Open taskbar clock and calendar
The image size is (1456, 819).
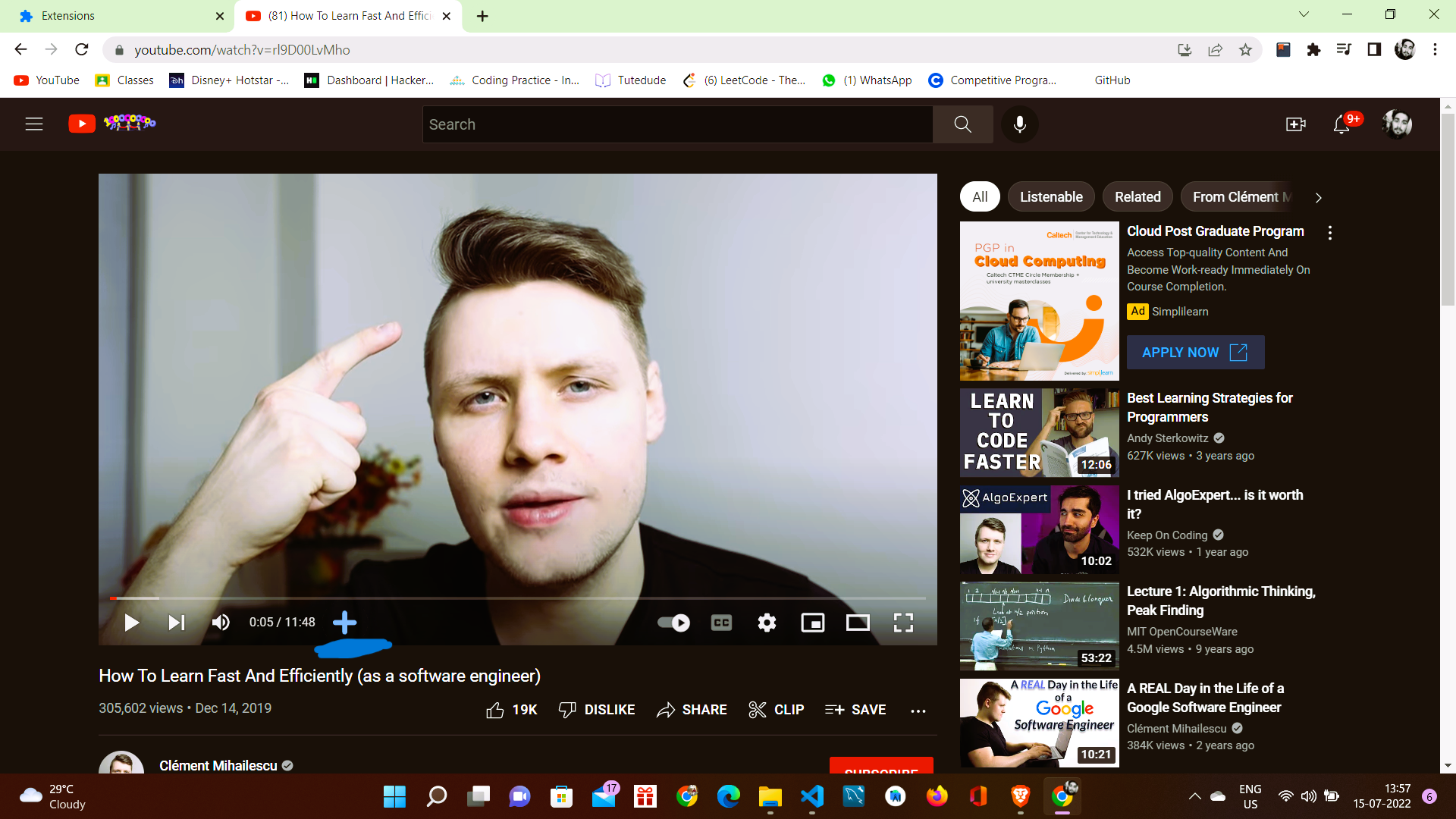[1382, 796]
